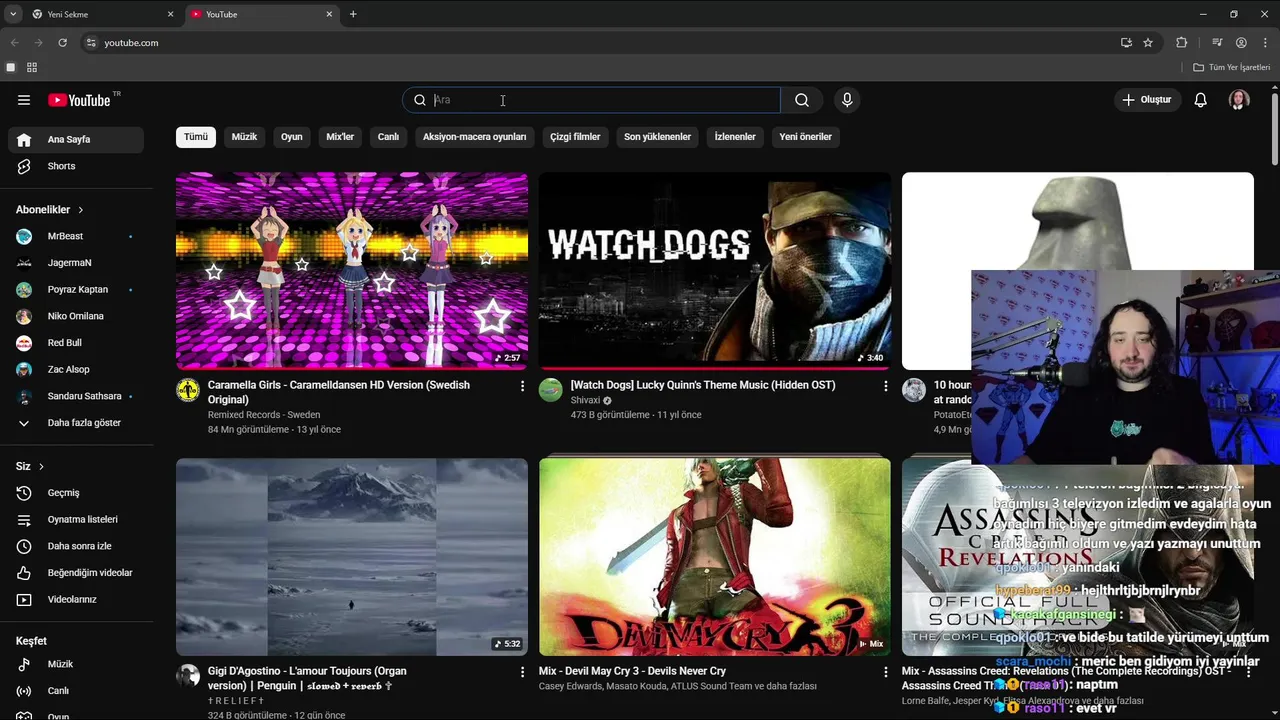Select the Son yüklenenler chip
The image size is (1280, 720).
tap(657, 137)
